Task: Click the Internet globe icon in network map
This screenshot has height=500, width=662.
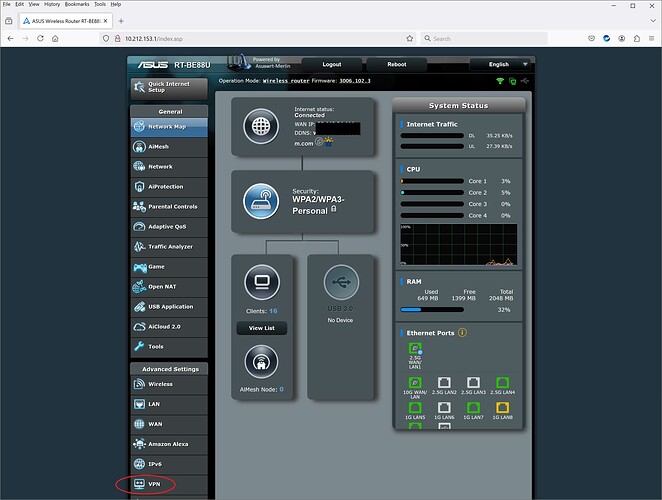Action: (x=261, y=126)
